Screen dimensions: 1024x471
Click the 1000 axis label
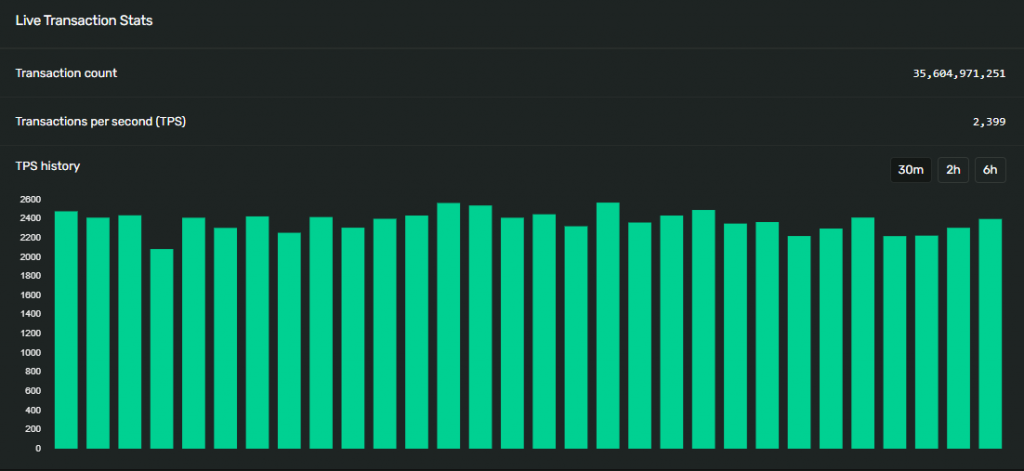33,352
